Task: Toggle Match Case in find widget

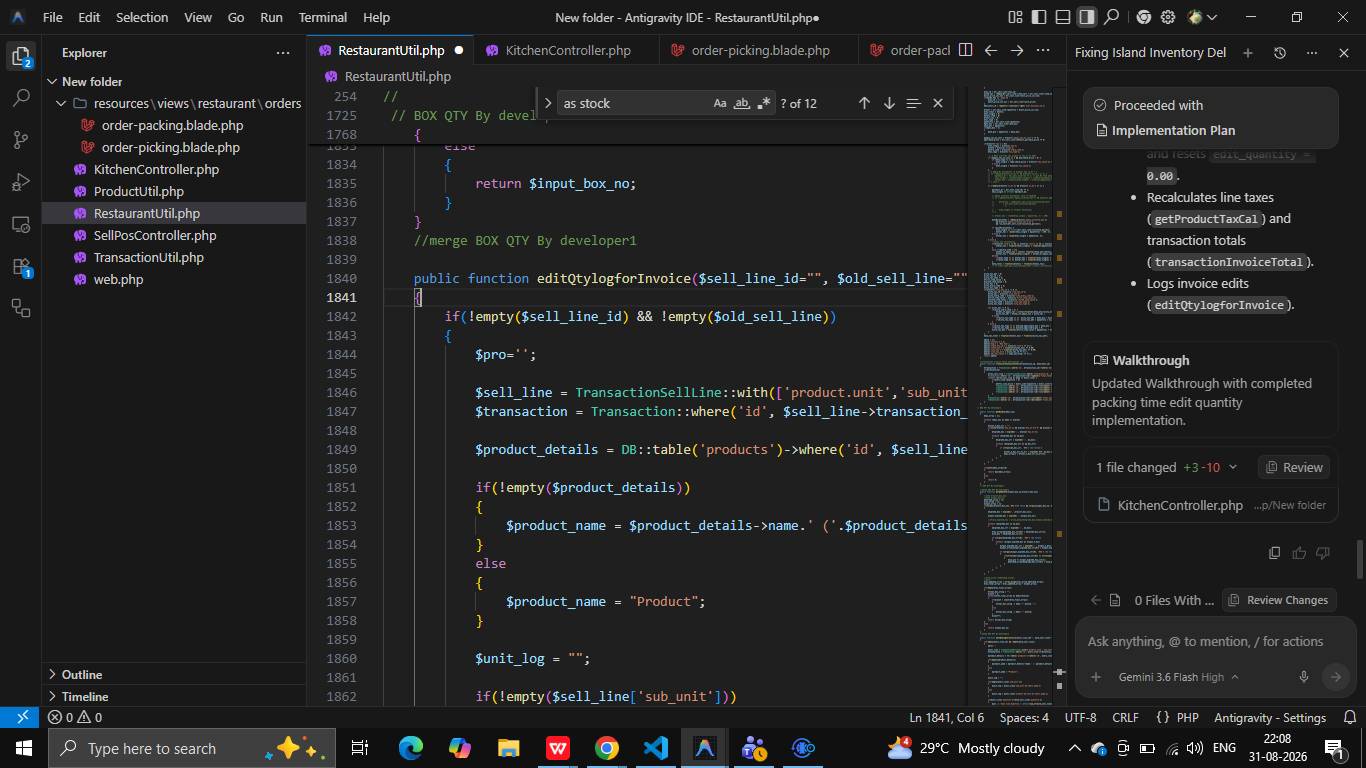Action: (720, 103)
